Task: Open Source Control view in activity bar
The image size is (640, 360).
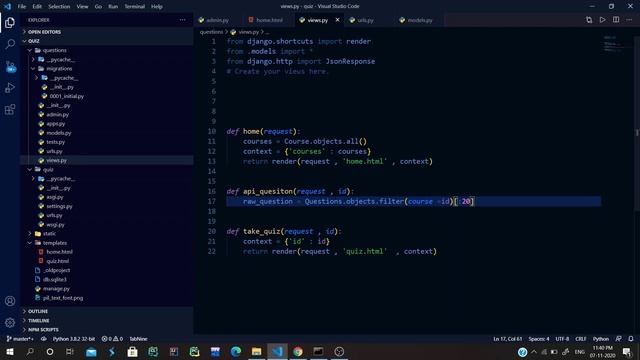Action: (10, 66)
